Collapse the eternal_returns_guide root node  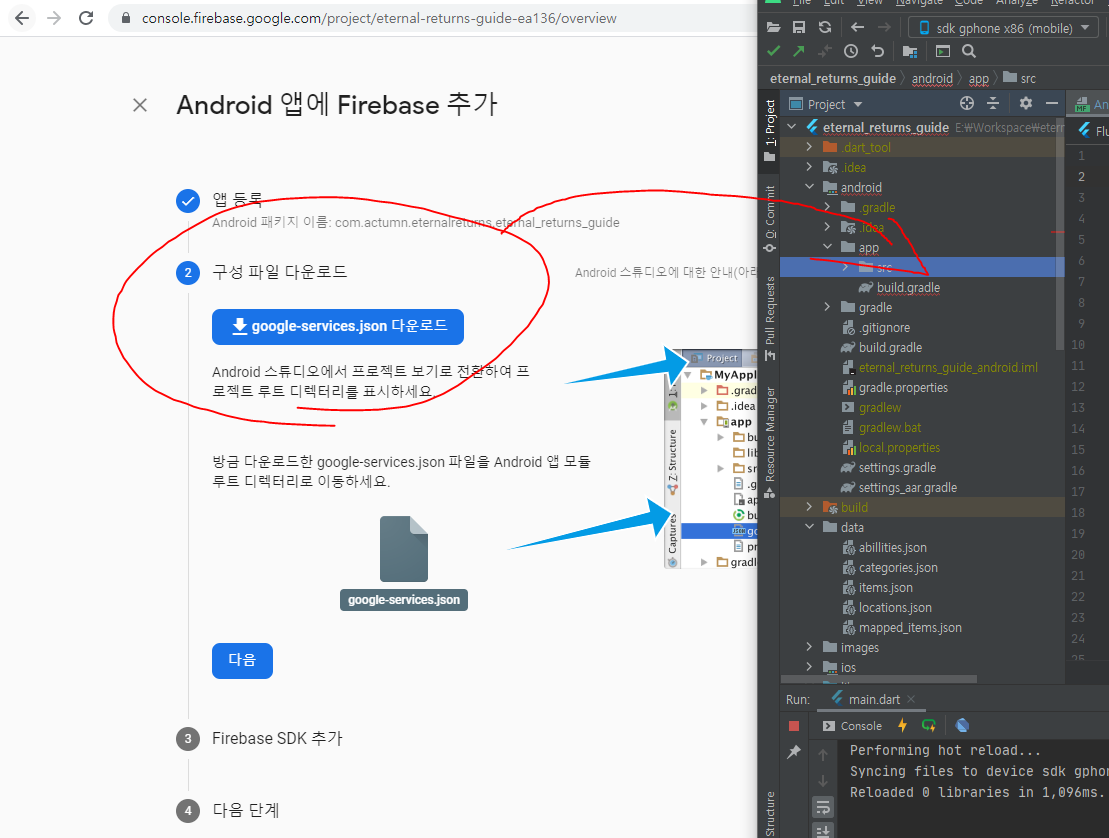click(792, 127)
